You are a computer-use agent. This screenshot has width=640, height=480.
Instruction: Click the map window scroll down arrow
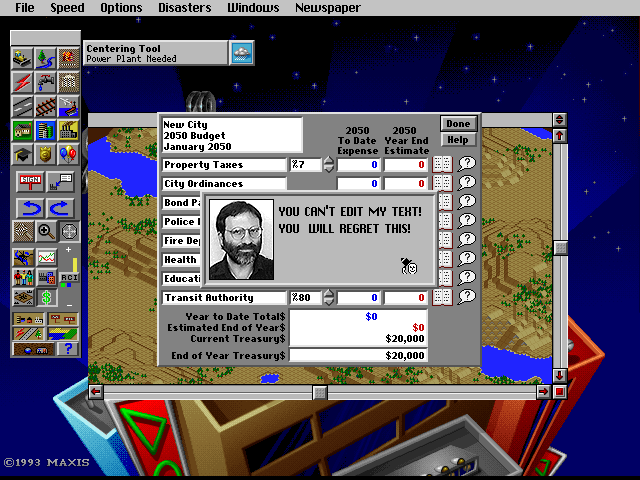point(560,375)
